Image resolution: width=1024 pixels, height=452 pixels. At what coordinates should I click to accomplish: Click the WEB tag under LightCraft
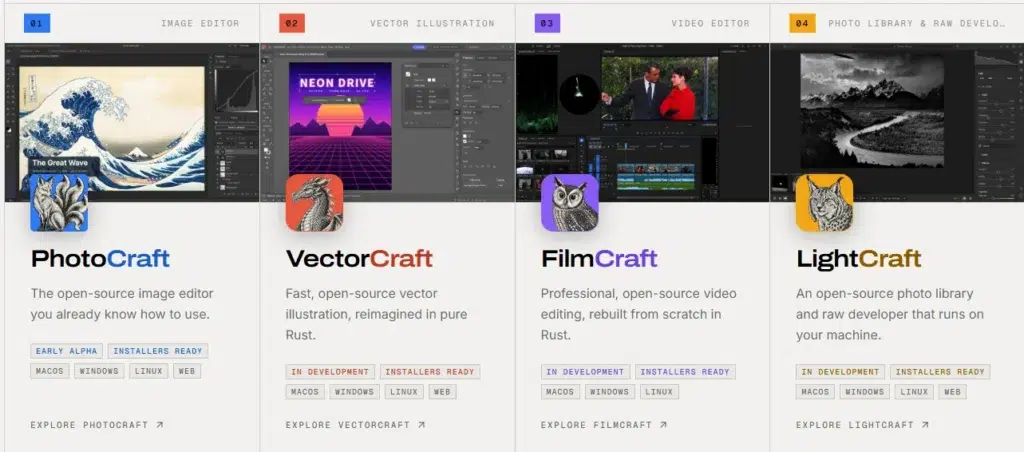point(952,392)
